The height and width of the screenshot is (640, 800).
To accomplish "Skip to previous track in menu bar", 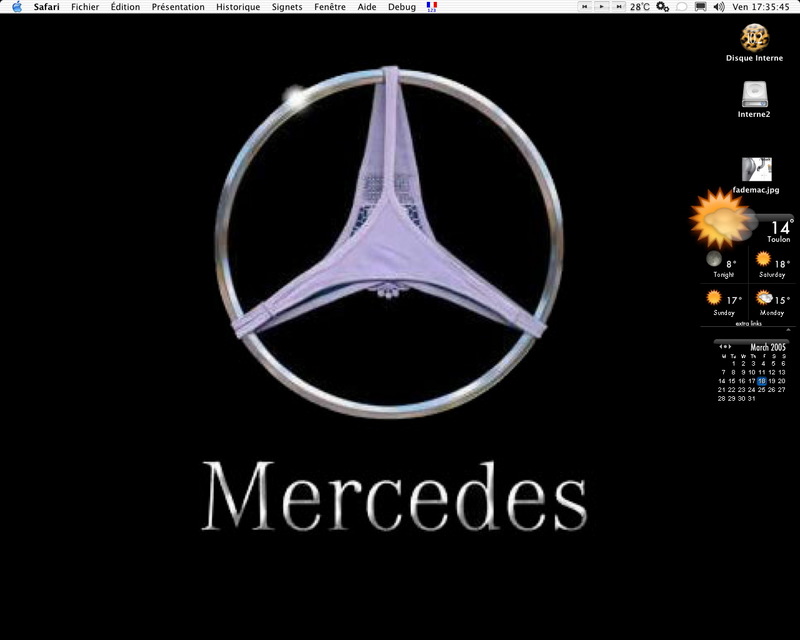I will [x=585, y=7].
